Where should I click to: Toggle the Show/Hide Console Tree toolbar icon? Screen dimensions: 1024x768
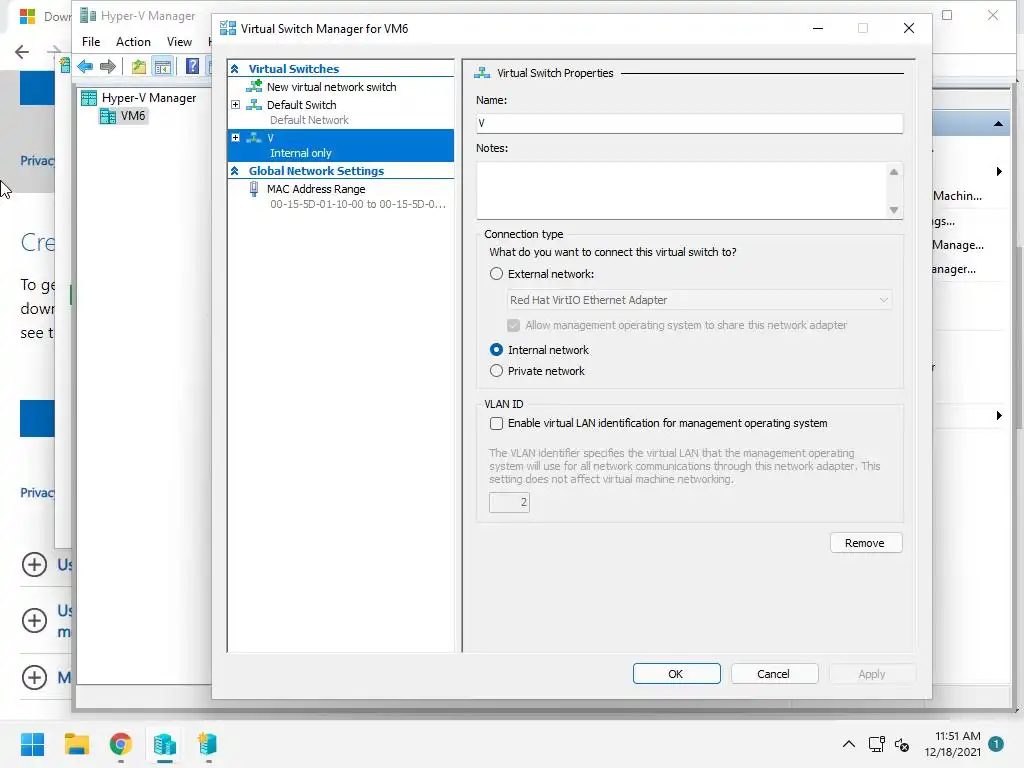click(x=163, y=66)
